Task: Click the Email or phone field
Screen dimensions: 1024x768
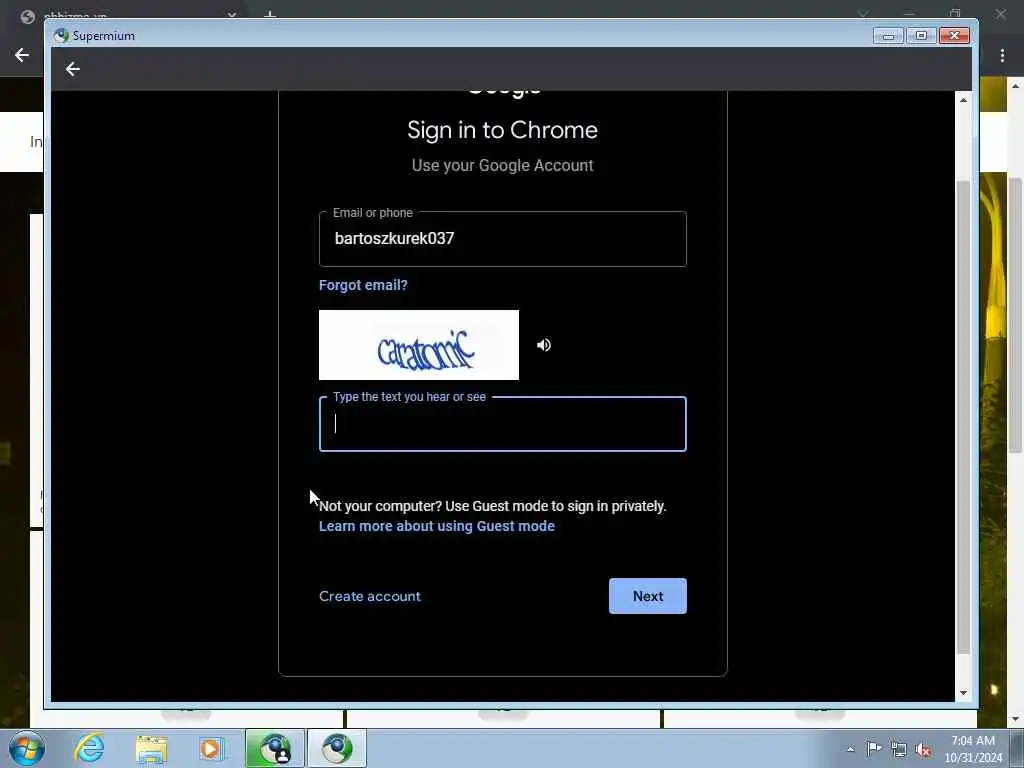Action: [502, 238]
